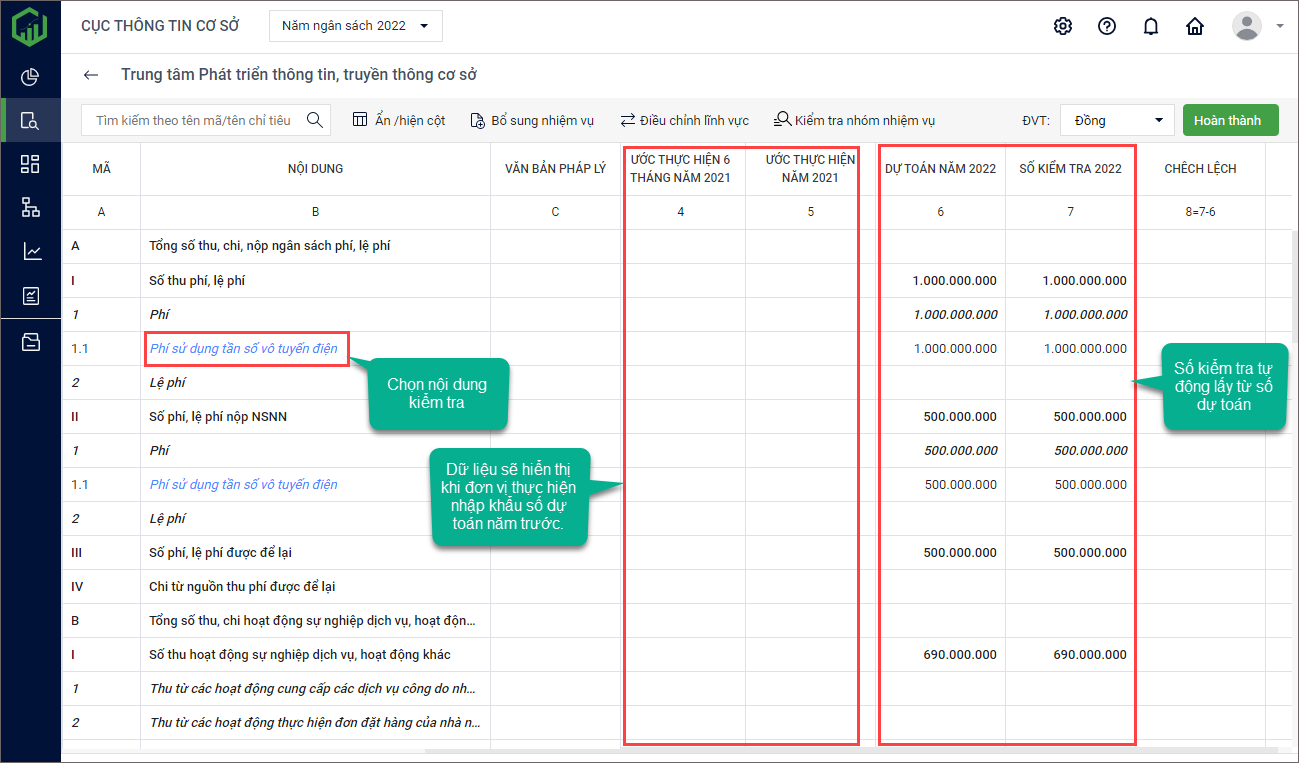
Task: Click the help question mark icon
Action: (1107, 26)
